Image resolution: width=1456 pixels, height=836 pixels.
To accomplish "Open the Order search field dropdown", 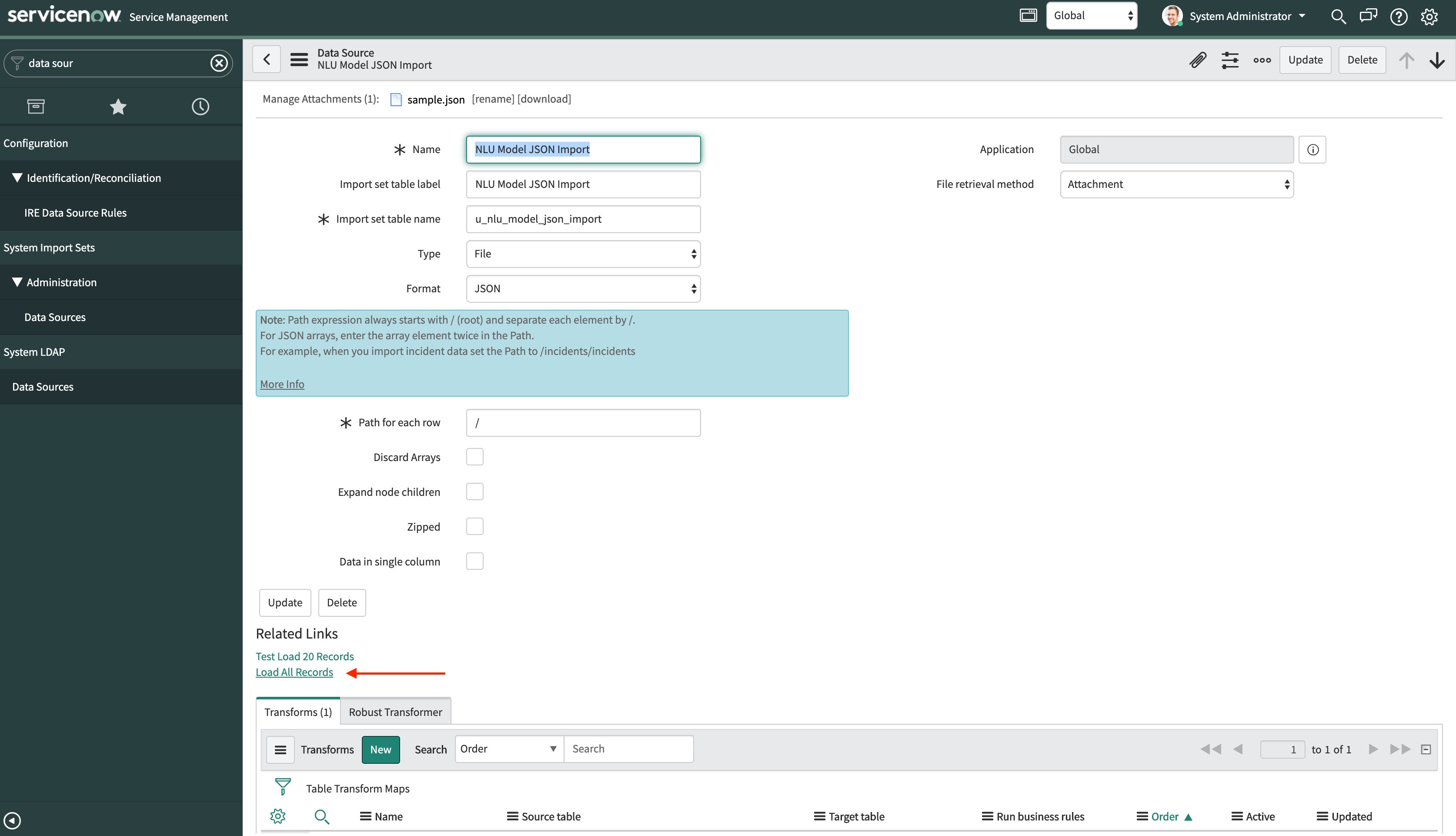I will pyautogui.click(x=509, y=749).
